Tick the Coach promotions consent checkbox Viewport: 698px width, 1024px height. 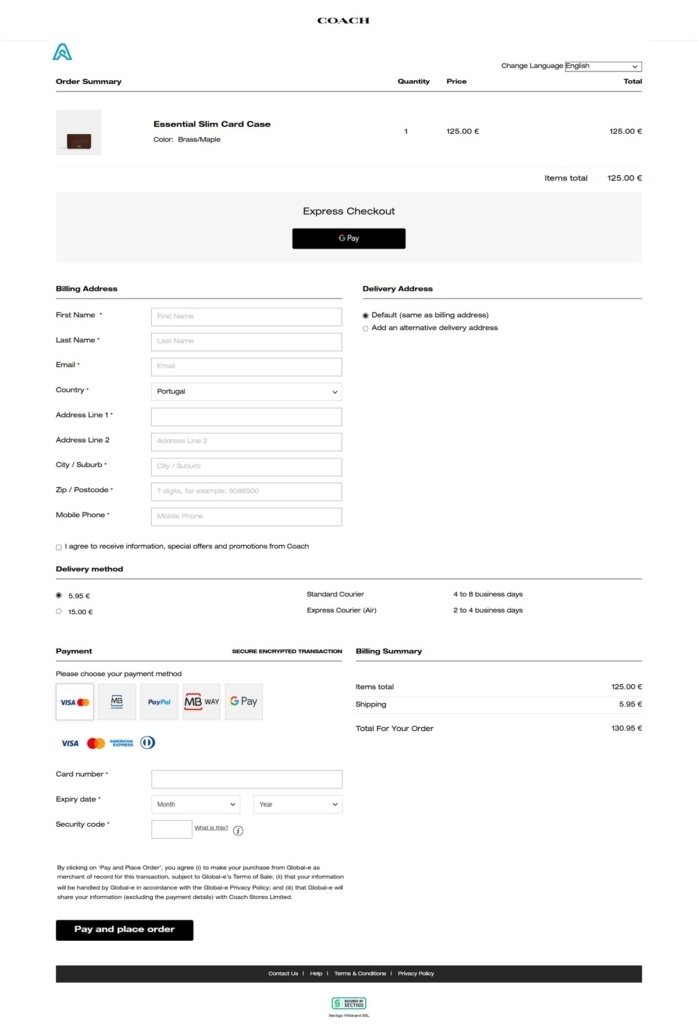[x=59, y=547]
